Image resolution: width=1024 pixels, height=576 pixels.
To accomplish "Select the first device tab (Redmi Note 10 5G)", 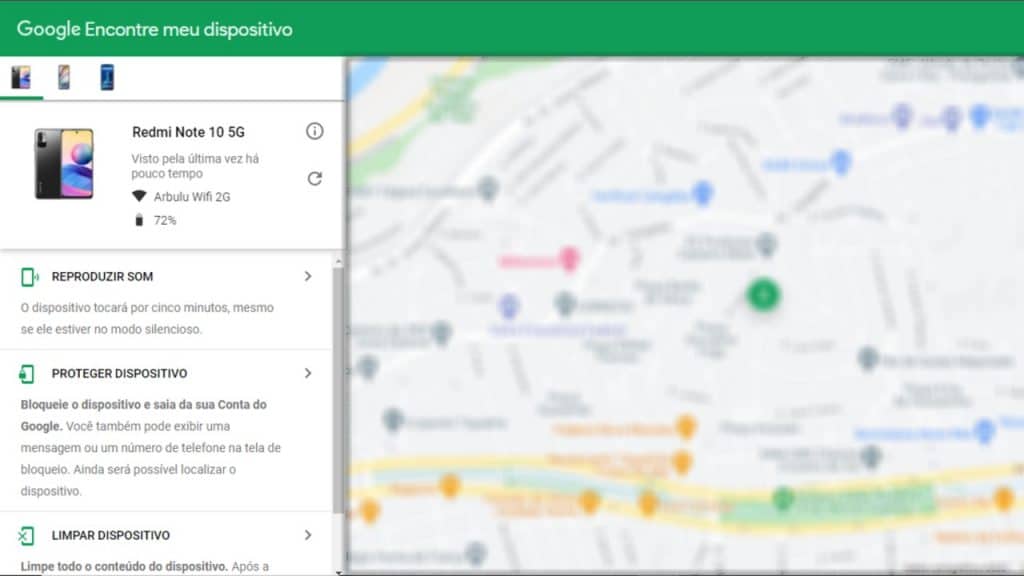I will pos(21,78).
